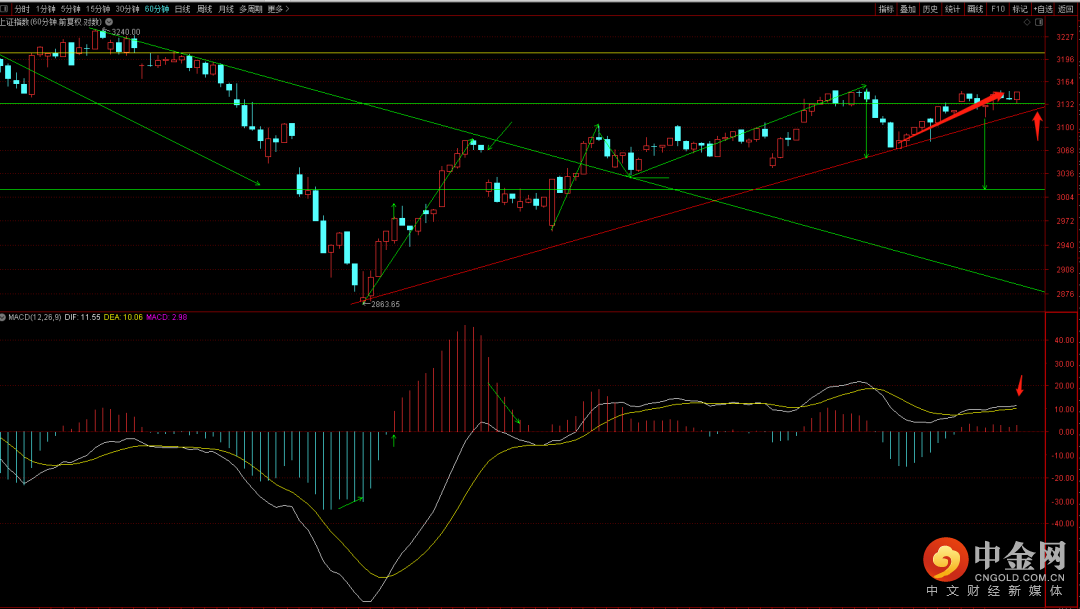The height and width of the screenshot is (609, 1080).
Task: Click the 返回 back button
Action: point(1066,9)
